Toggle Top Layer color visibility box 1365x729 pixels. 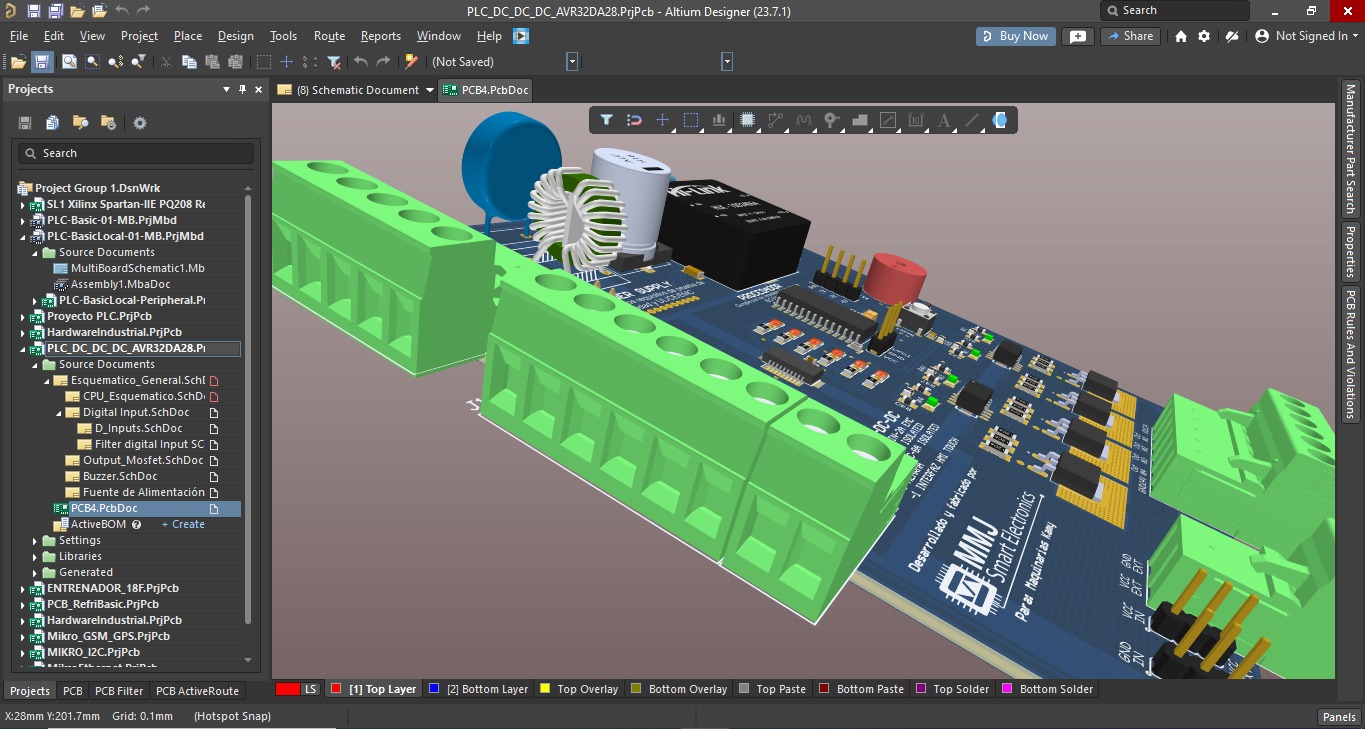[337, 689]
